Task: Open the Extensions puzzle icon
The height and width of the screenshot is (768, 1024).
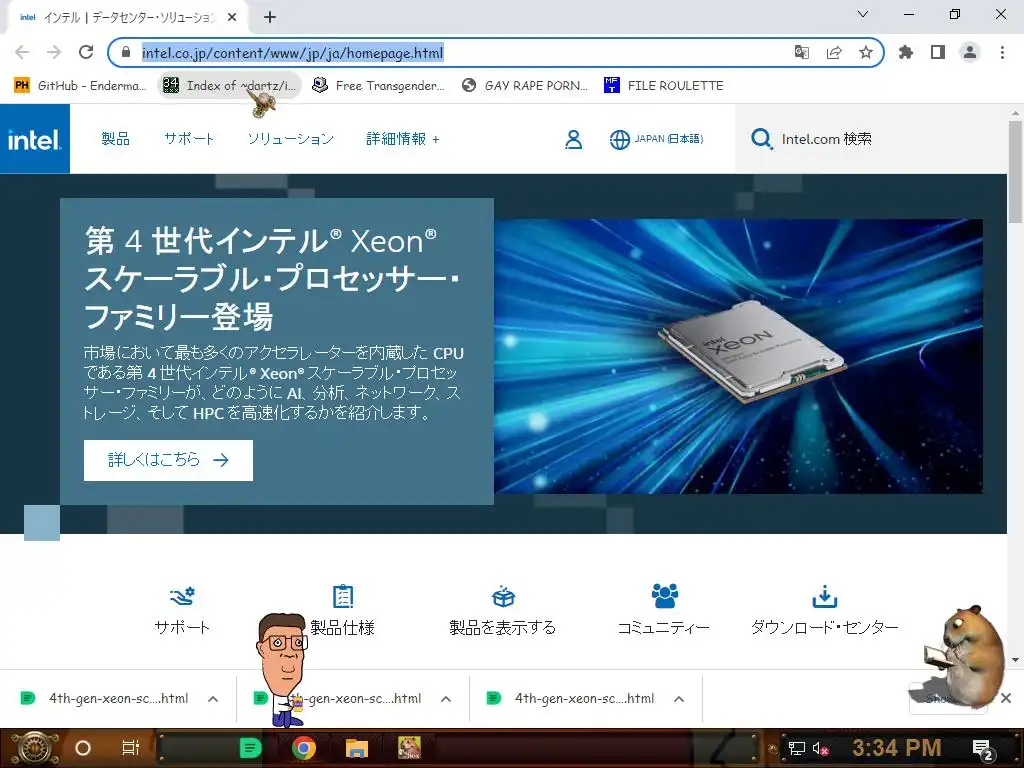Action: [x=906, y=52]
